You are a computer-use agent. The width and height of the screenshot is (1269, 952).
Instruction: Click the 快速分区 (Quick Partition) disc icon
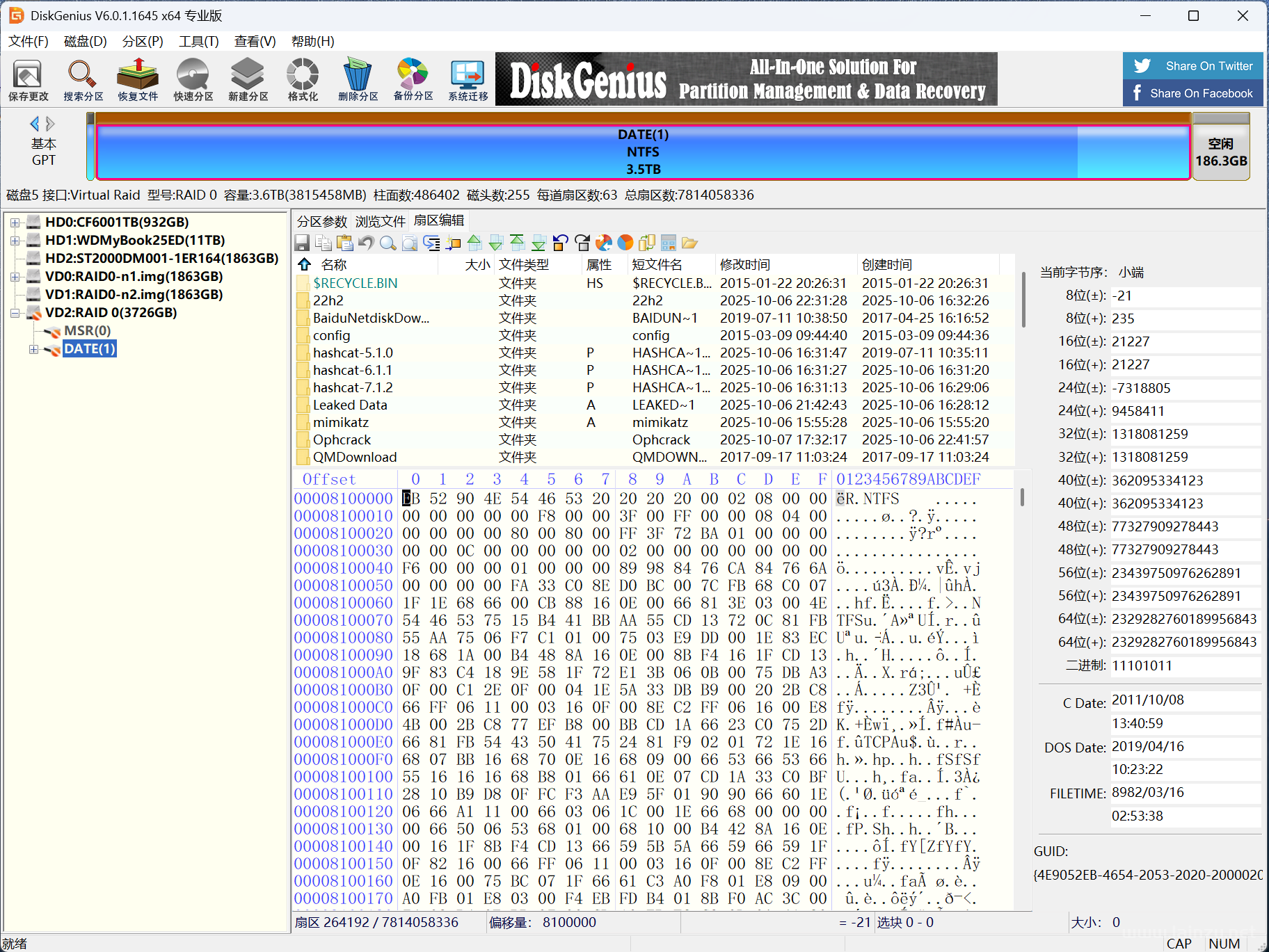[193, 79]
